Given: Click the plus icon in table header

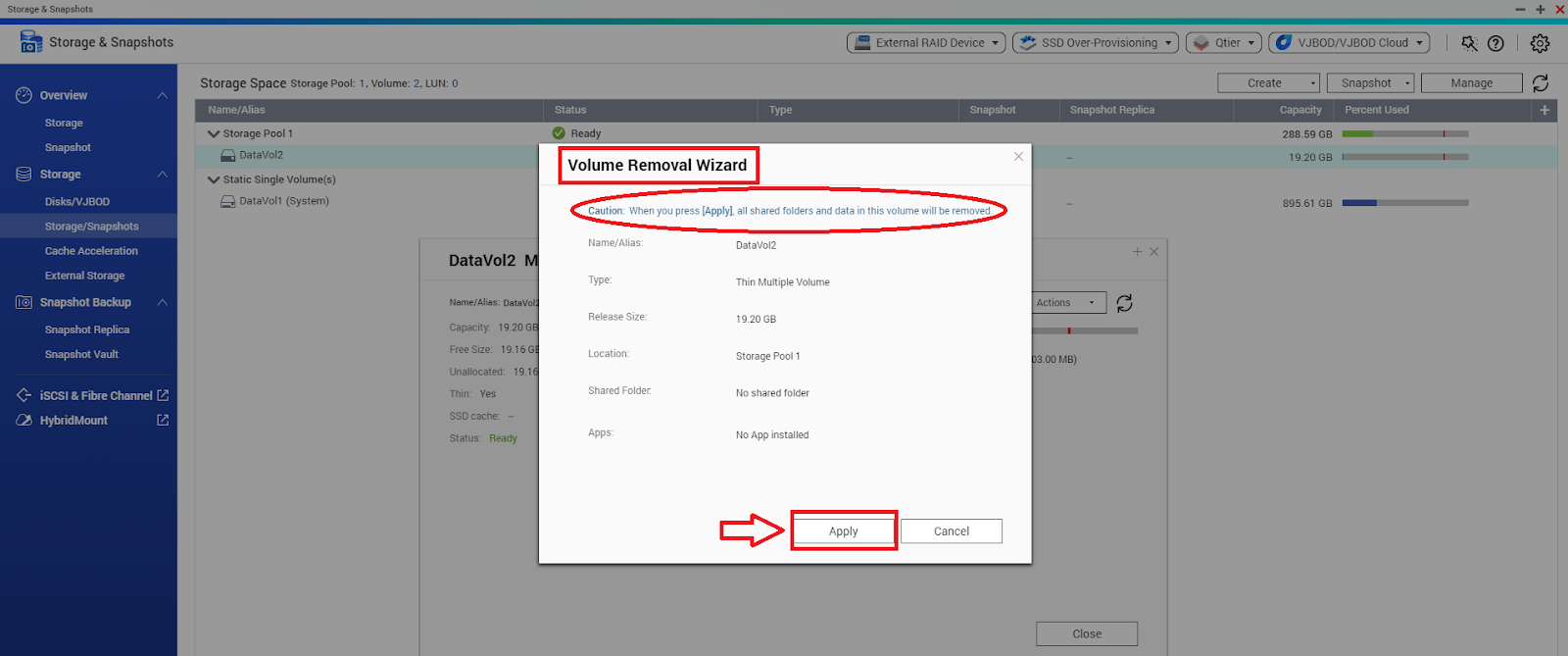Looking at the screenshot, I should point(1544,110).
